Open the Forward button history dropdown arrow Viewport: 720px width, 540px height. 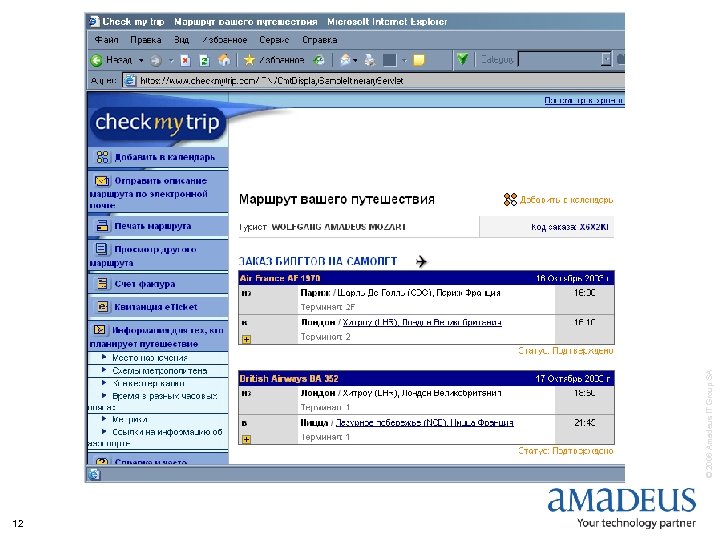click(x=170, y=60)
